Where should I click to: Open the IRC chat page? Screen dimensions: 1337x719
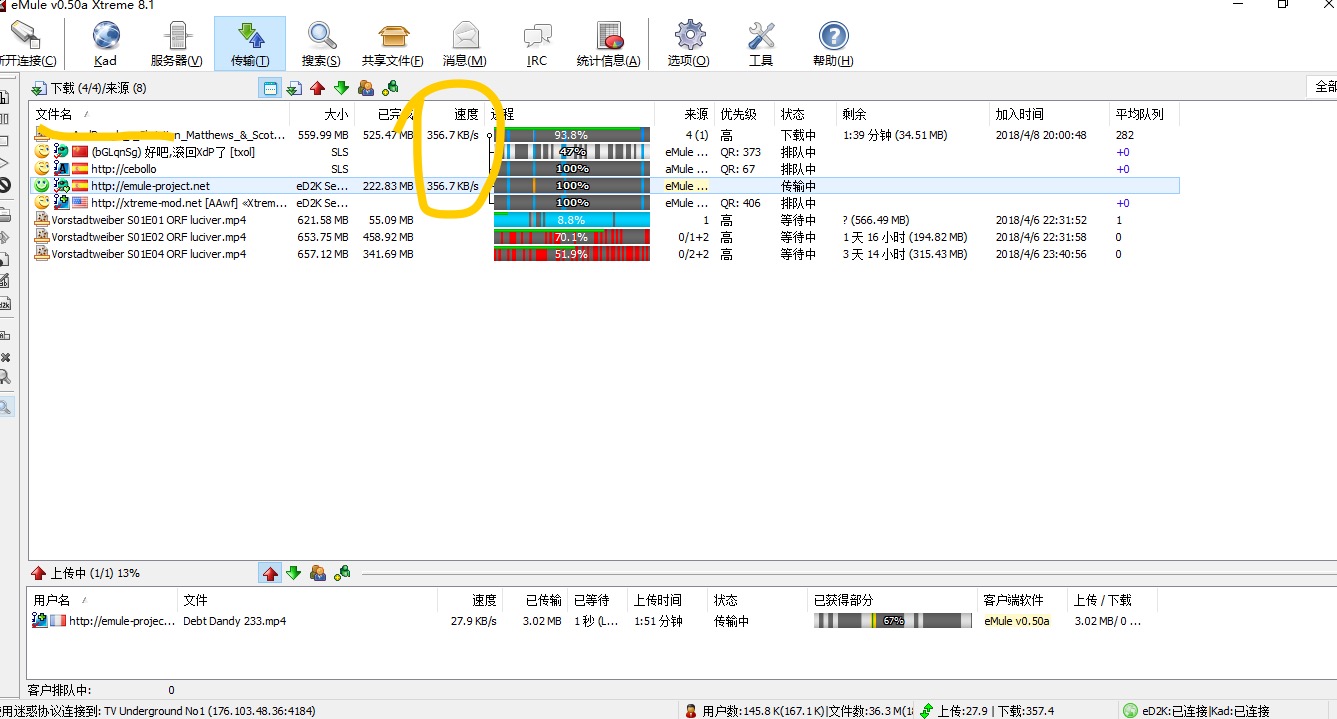(537, 45)
